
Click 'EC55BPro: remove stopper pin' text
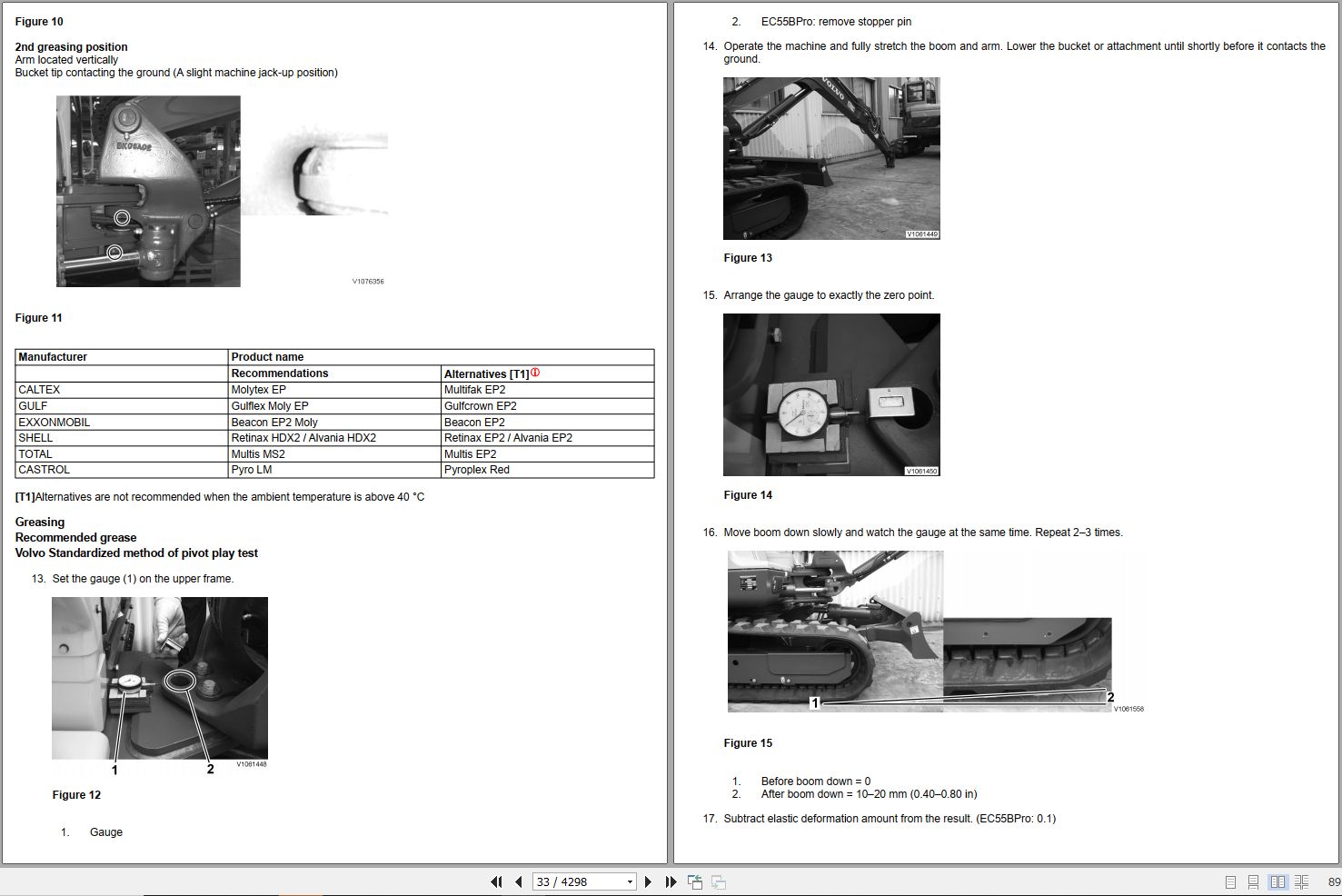[836, 22]
